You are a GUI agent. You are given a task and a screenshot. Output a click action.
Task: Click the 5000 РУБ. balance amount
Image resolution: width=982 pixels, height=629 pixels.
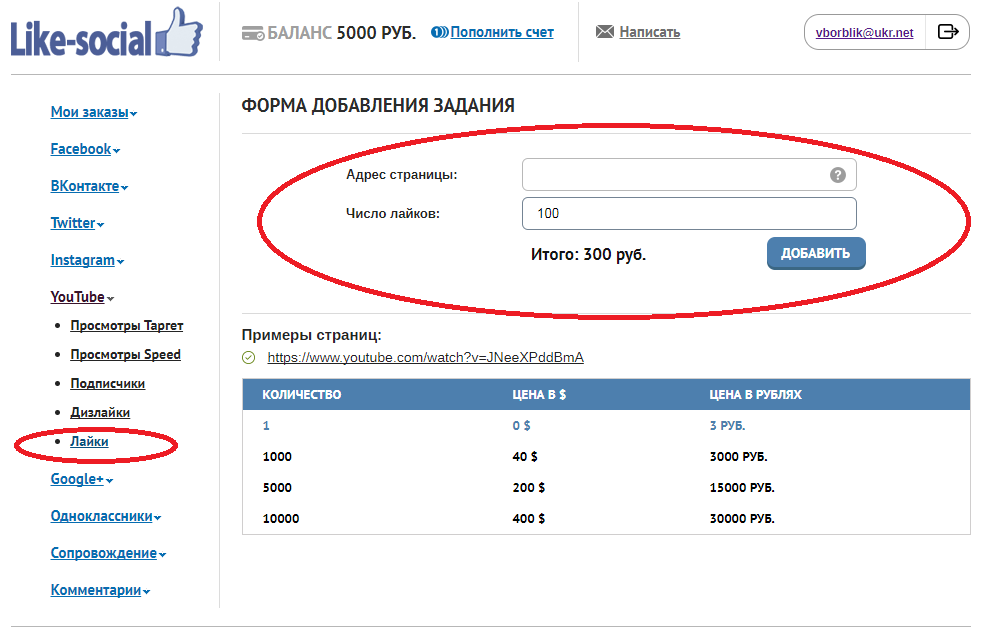[376, 33]
